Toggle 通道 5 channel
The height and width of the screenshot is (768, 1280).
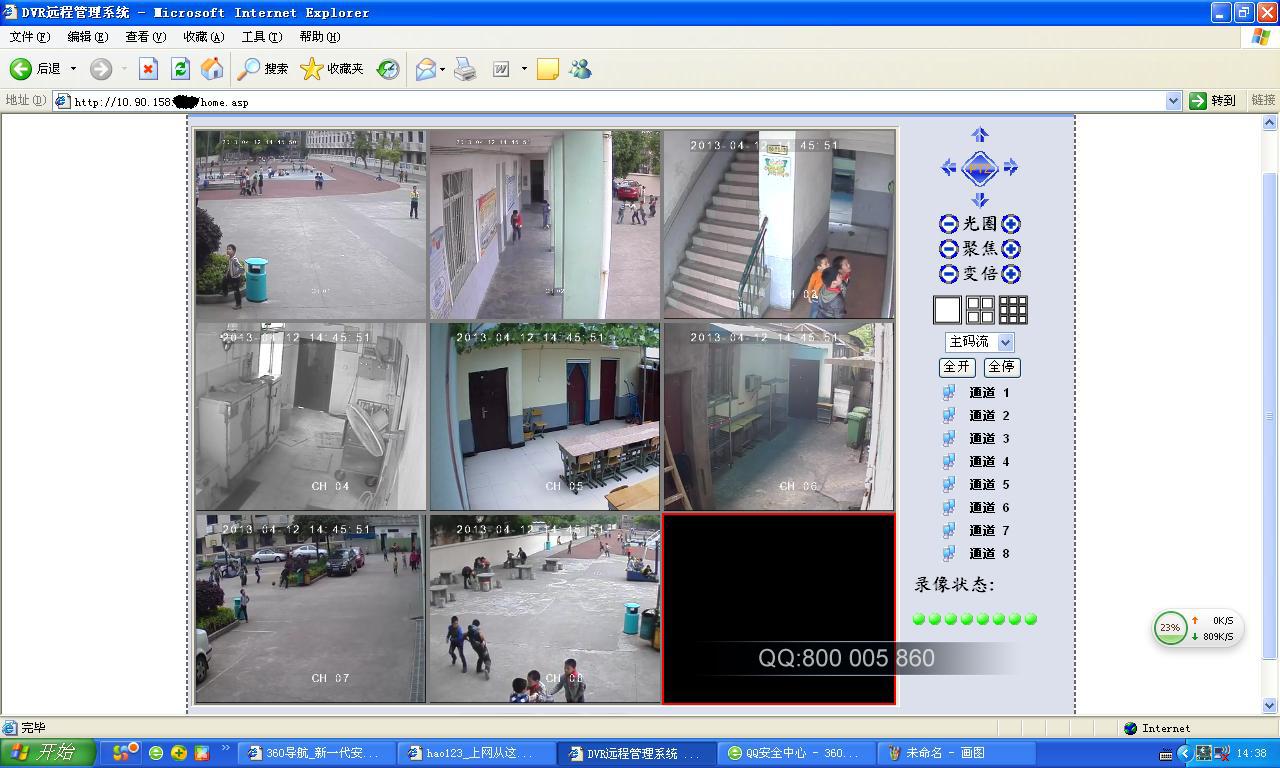977,485
